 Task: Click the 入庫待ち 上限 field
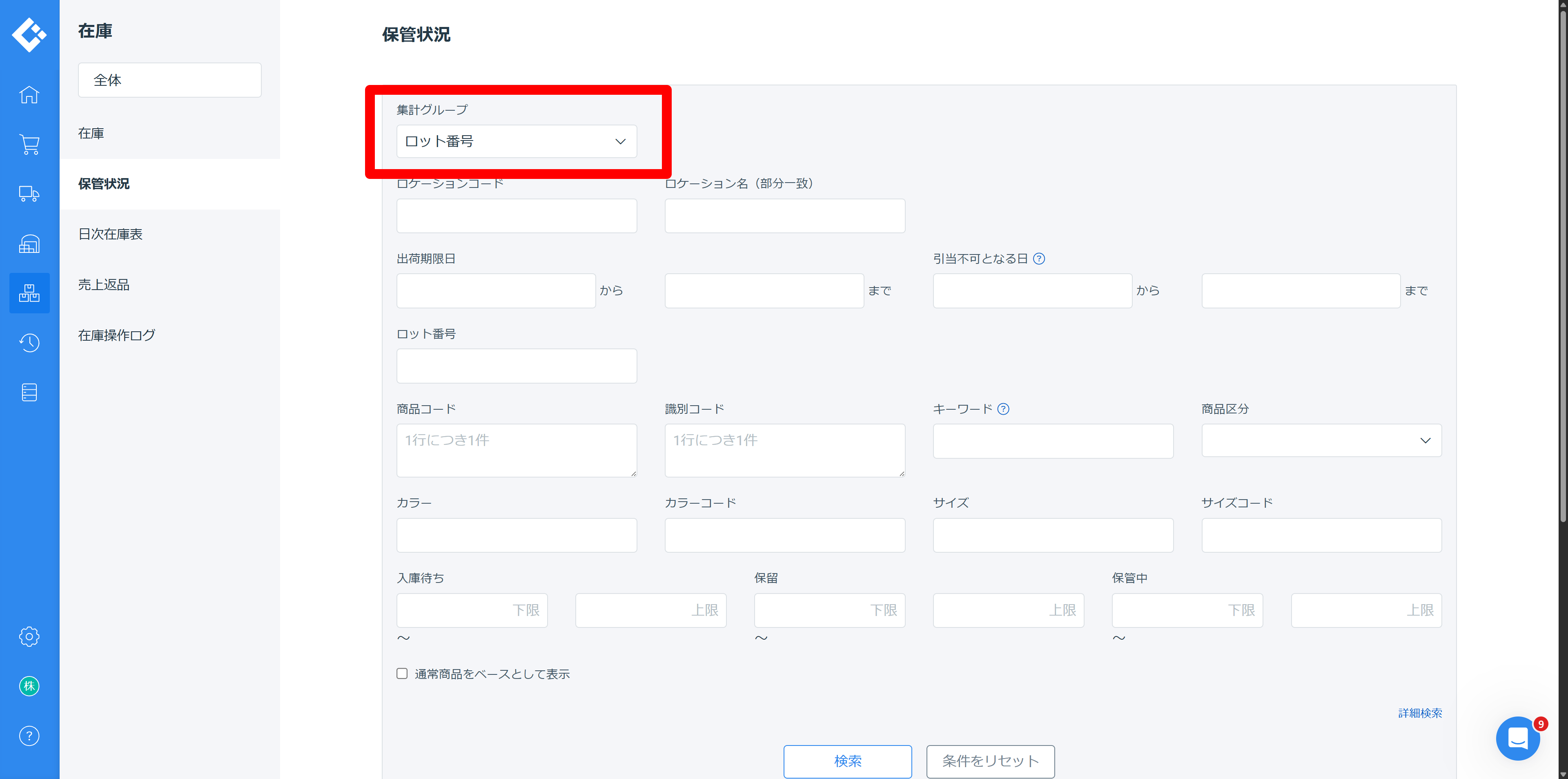651,610
